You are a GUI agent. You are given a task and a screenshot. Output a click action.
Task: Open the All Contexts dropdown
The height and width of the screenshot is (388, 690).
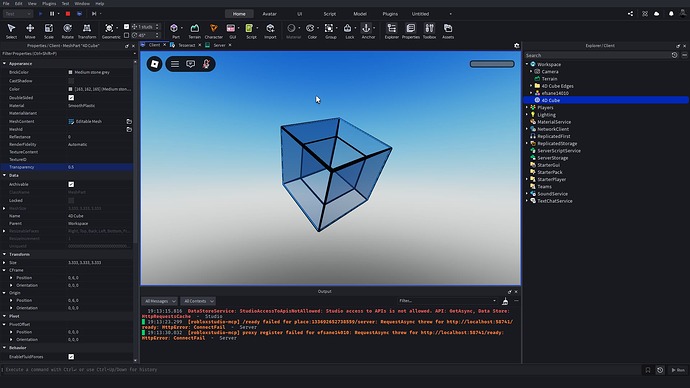click(198, 301)
